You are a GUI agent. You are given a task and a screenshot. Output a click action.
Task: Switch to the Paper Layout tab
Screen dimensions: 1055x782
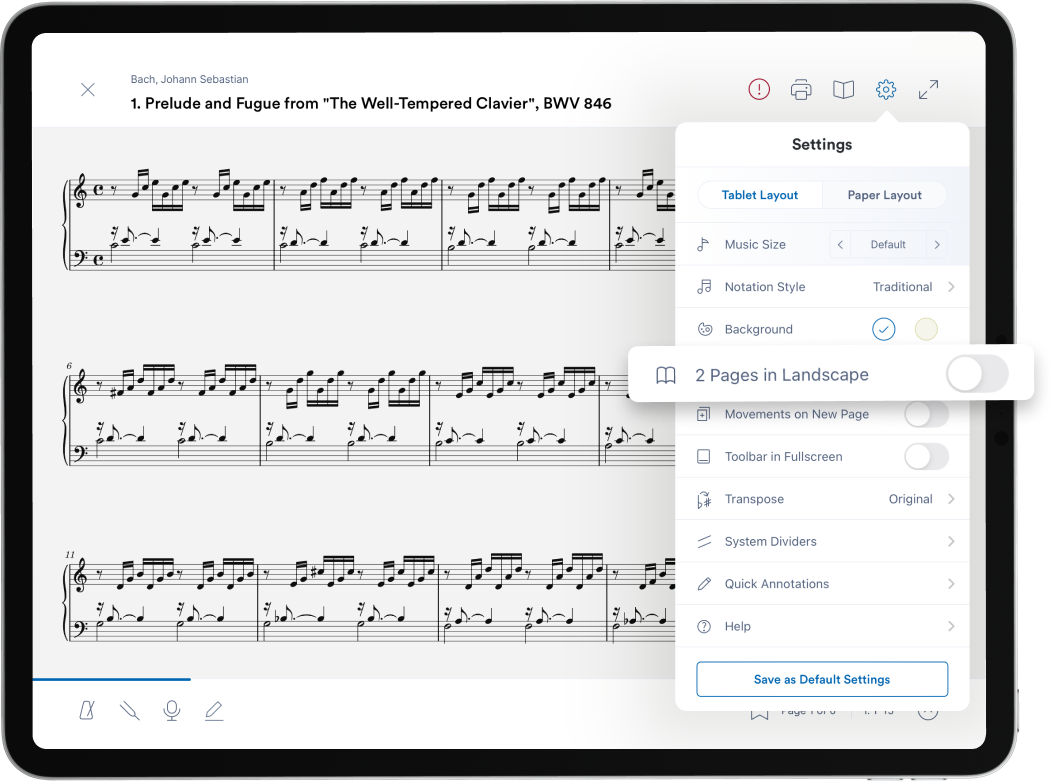[884, 195]
